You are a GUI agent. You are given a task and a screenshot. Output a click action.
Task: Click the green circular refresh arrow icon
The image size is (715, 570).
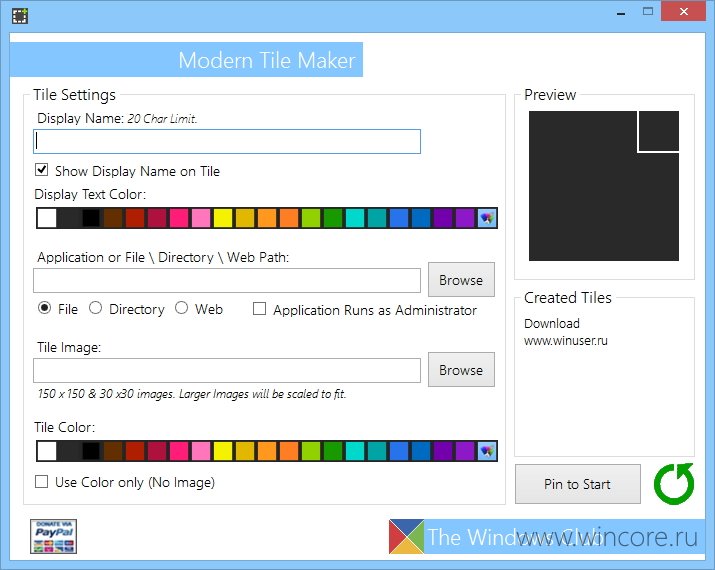[674, 483]
